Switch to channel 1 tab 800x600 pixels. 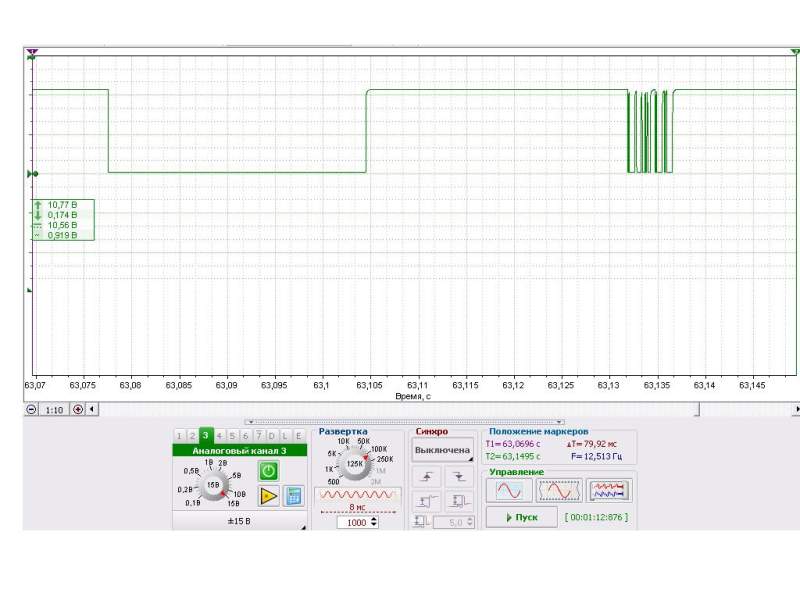pyautogui.click(x=179, y=435)
